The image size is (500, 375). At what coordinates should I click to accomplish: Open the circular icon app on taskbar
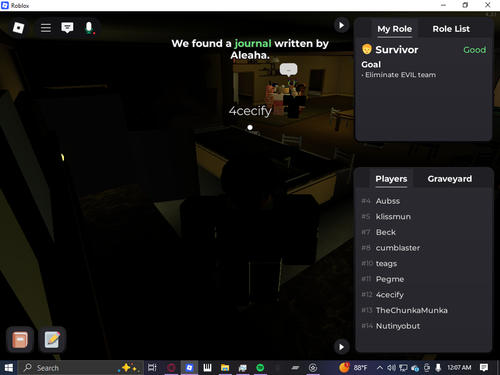point(313,368)
